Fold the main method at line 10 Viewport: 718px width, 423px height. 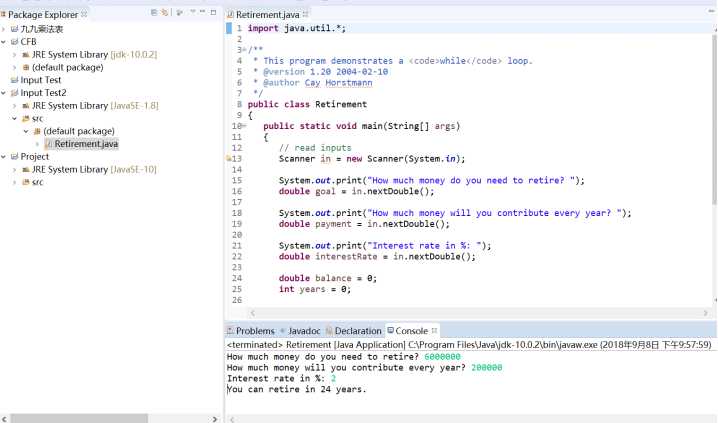[x=245, y=126]
